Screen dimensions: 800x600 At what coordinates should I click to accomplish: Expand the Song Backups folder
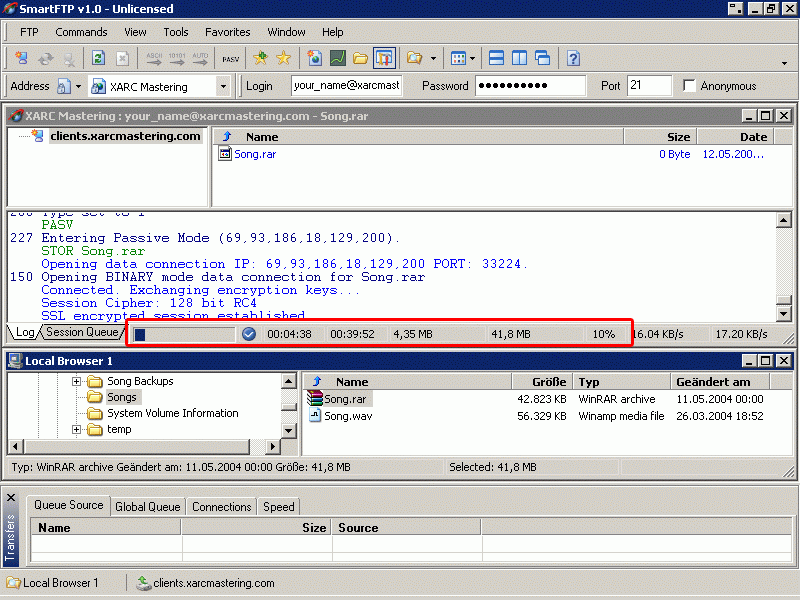click(x=76, y=381)
